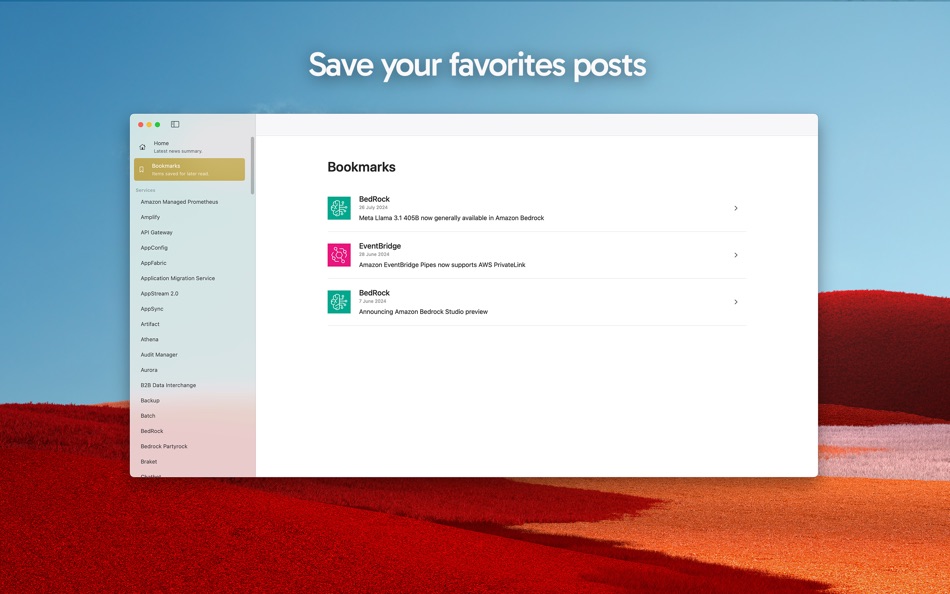Click the BedRock icon for Bedrock Studio post
950x594 pixels.
pos(339,302)
